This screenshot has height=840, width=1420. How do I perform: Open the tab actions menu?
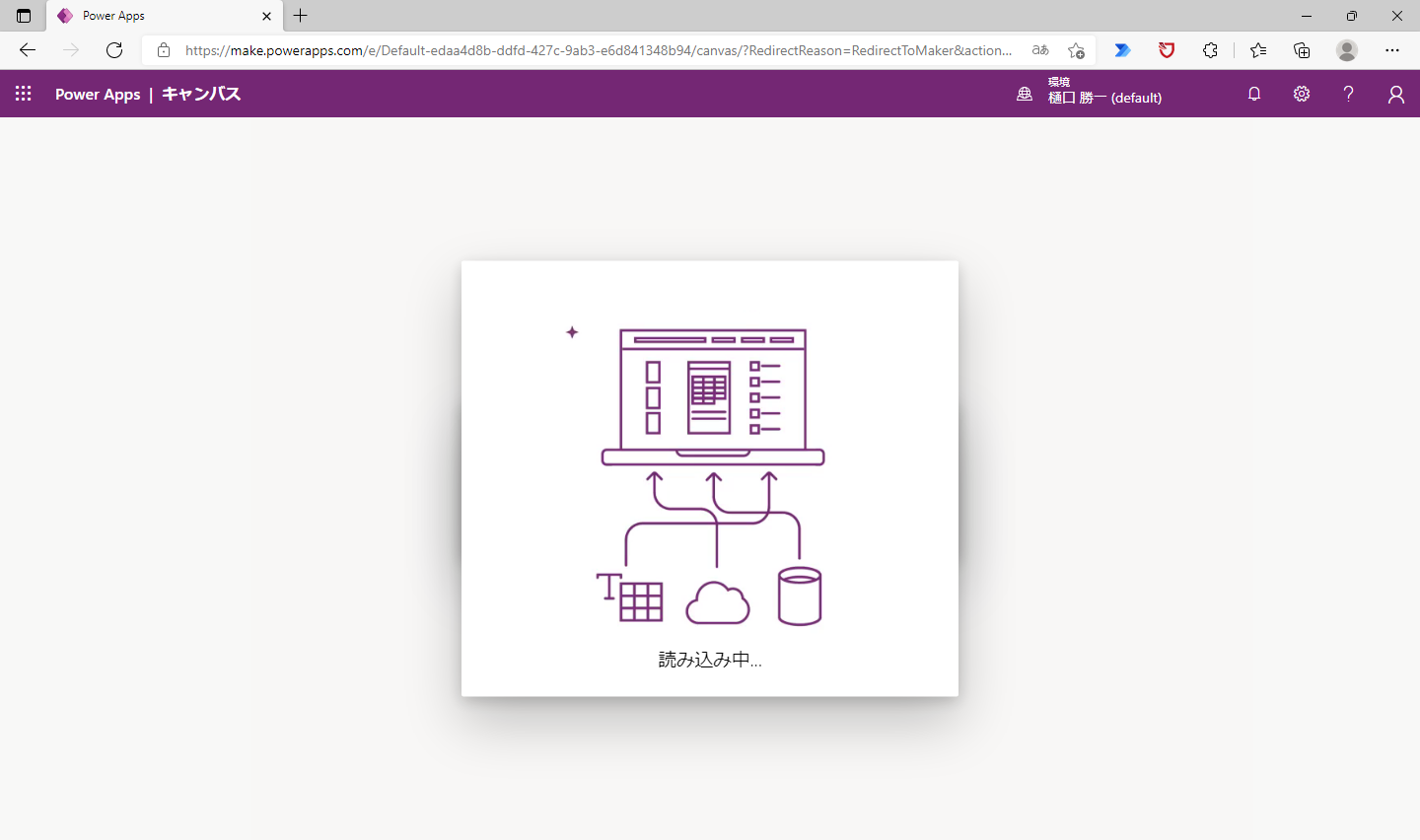pyautogui.click(x=24, y=16)
